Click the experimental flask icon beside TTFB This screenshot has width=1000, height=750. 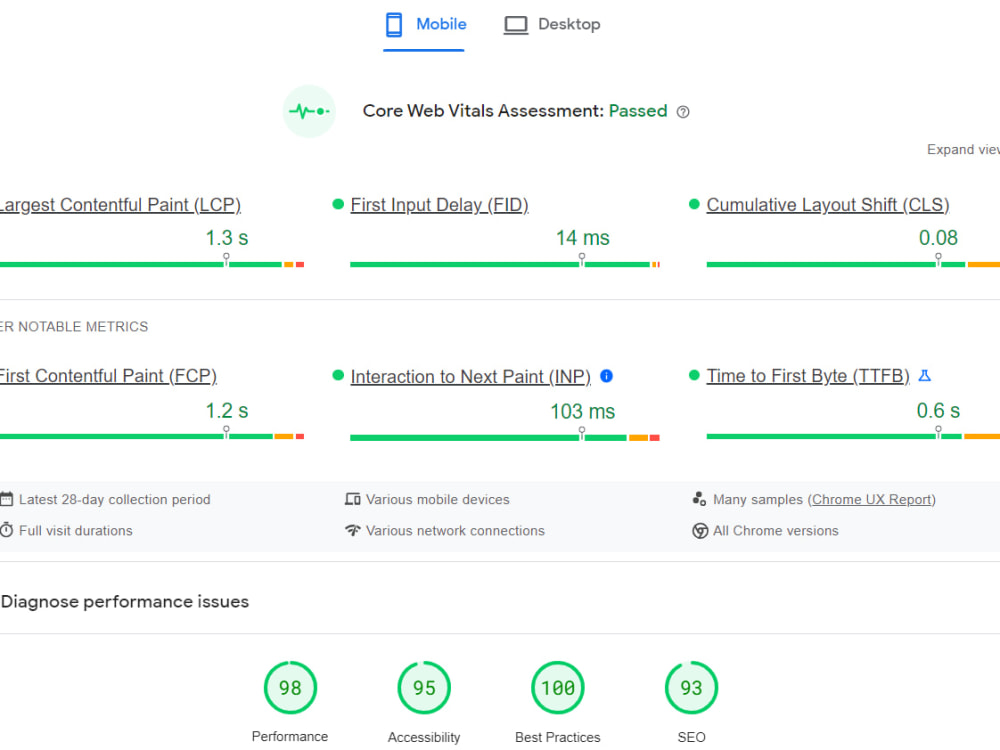pos(924,375)
